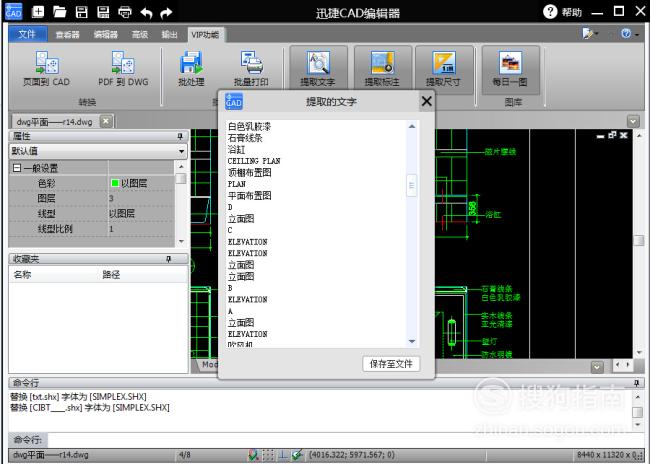Minimize the inner drawing window
The width and height of the screenshot is (650, 464).
click(600, 136)
